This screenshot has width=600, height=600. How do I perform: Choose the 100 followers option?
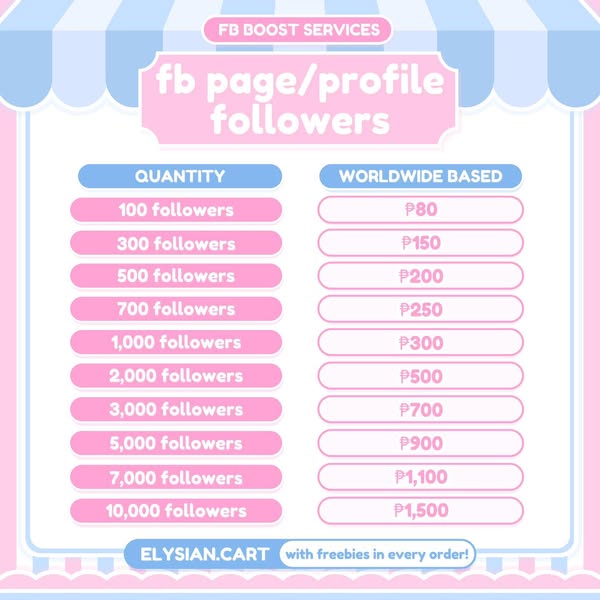176,210
